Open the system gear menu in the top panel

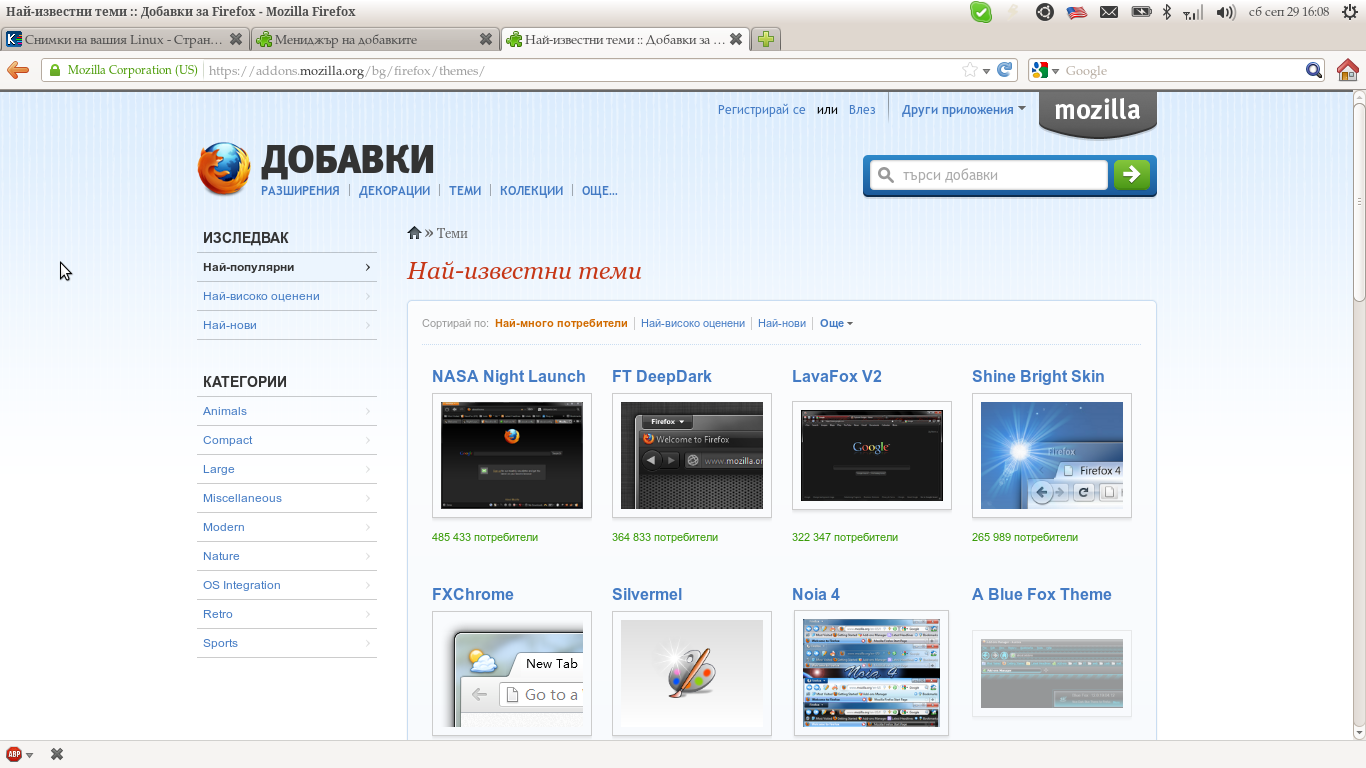click(x=1348, y=12)
